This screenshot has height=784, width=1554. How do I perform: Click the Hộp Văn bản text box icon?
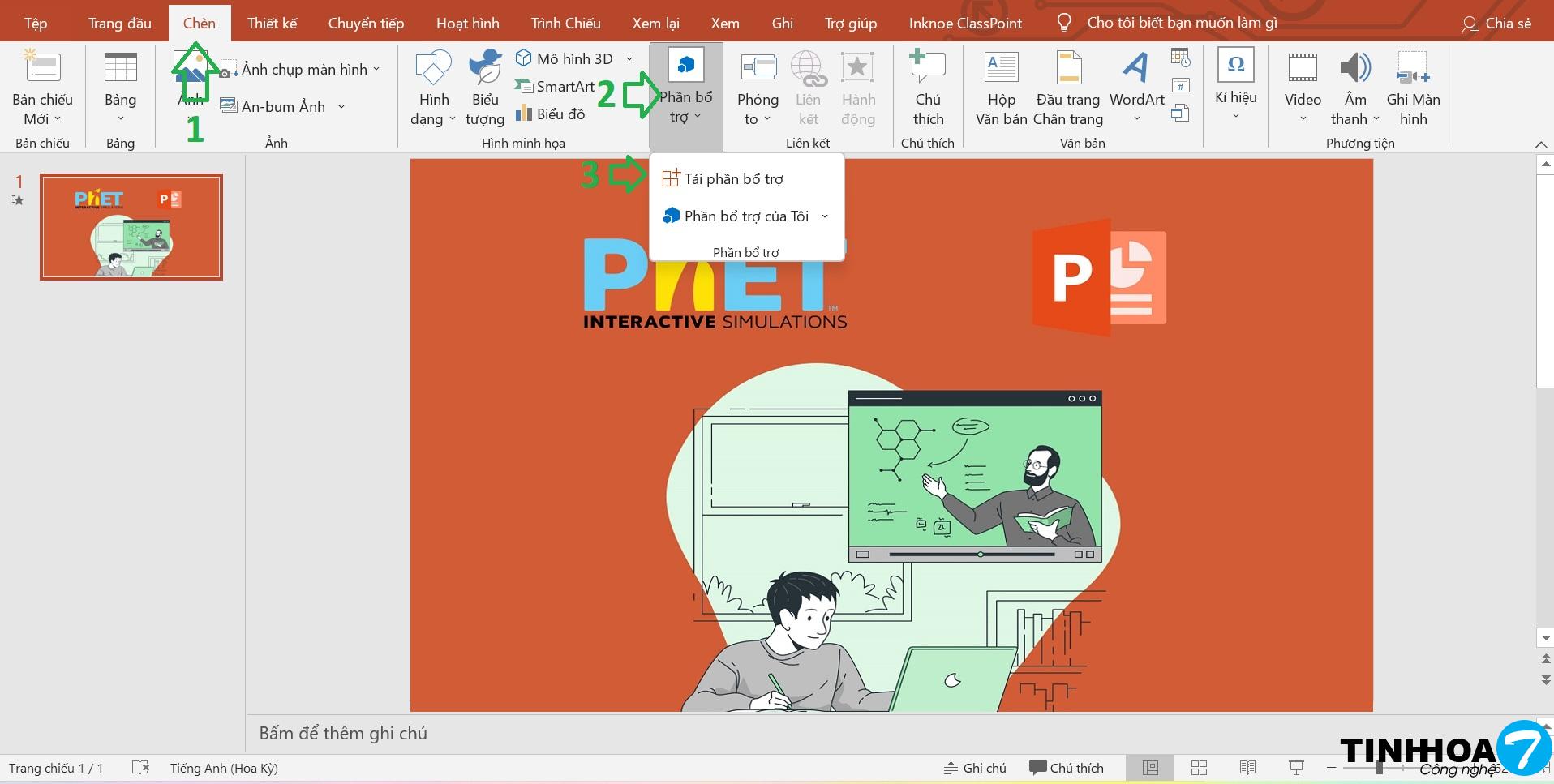coord(1001,68)
